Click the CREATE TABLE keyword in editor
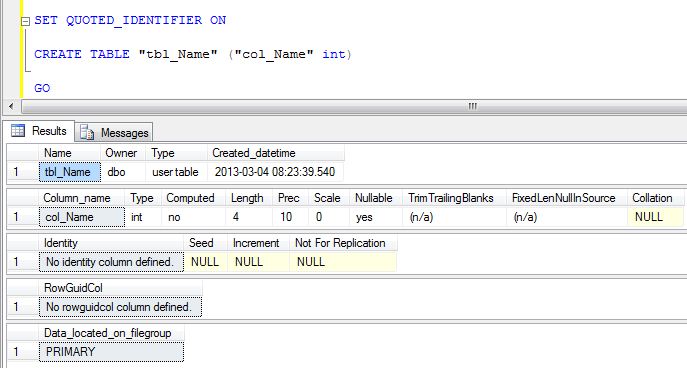 click(82, 54)
